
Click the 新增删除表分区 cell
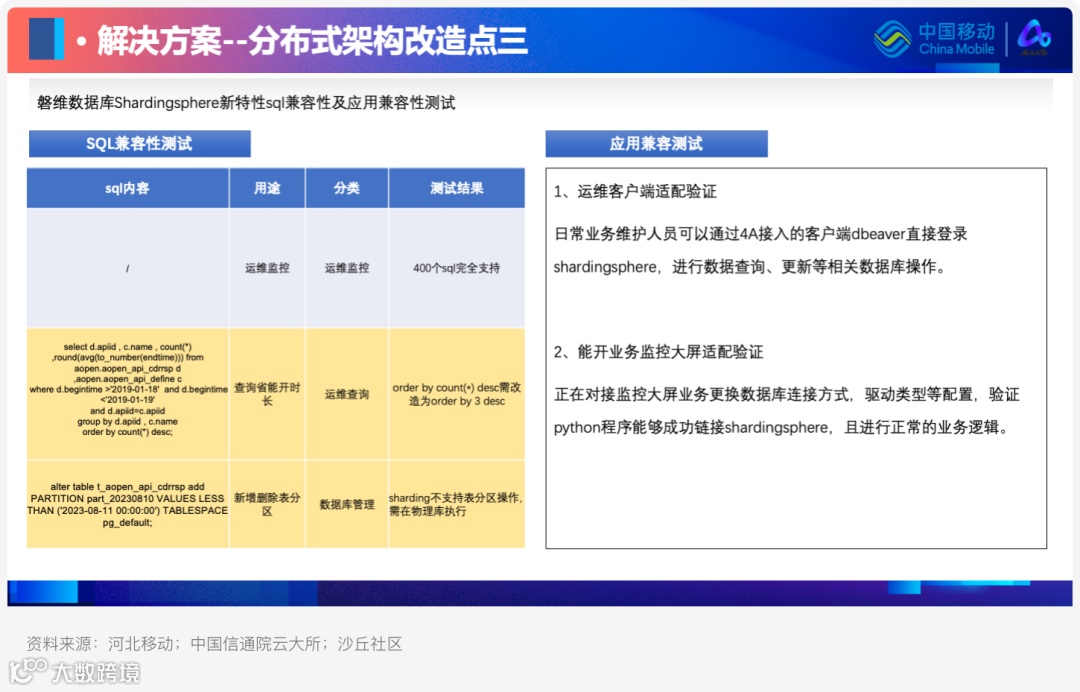click(267, 504)
